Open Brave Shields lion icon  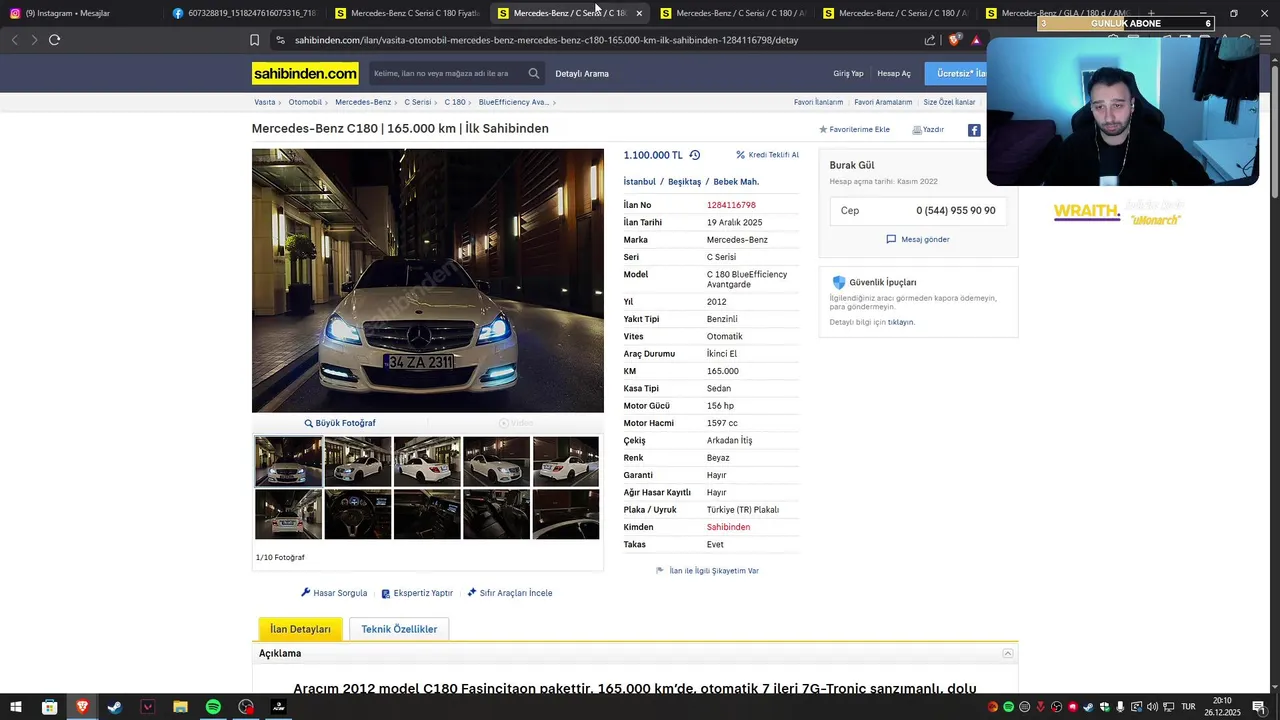pyautogui.click(x=954, y=40)
